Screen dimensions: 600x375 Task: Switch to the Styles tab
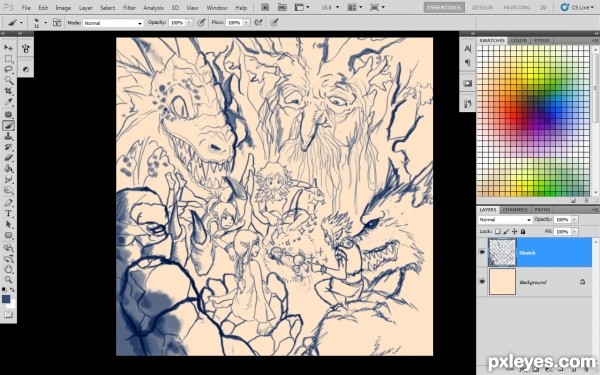click(541, 40)
